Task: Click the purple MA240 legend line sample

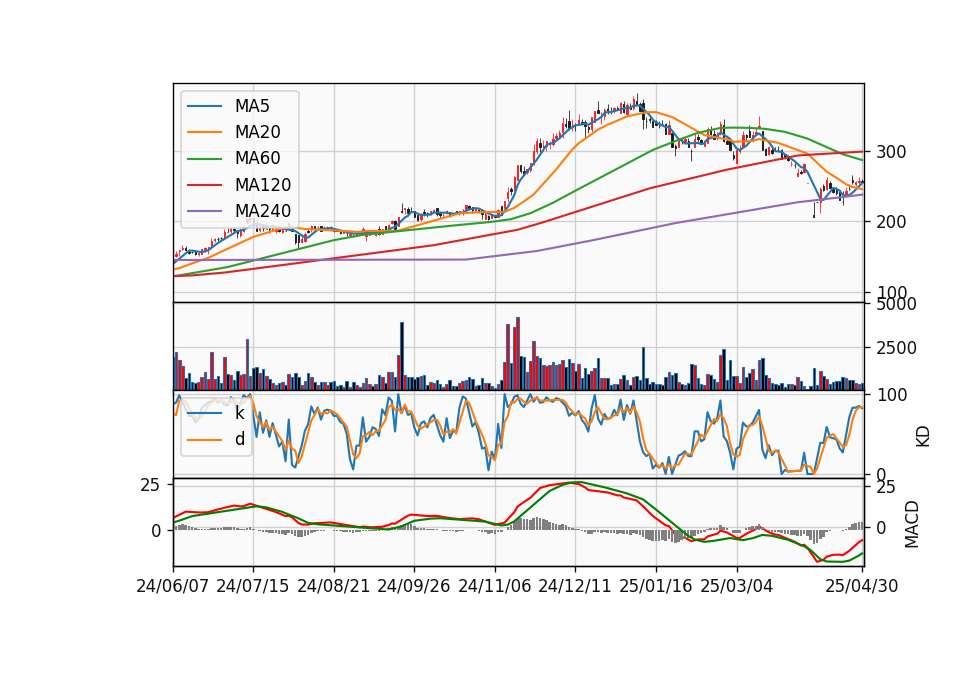Action: [205, 211]
